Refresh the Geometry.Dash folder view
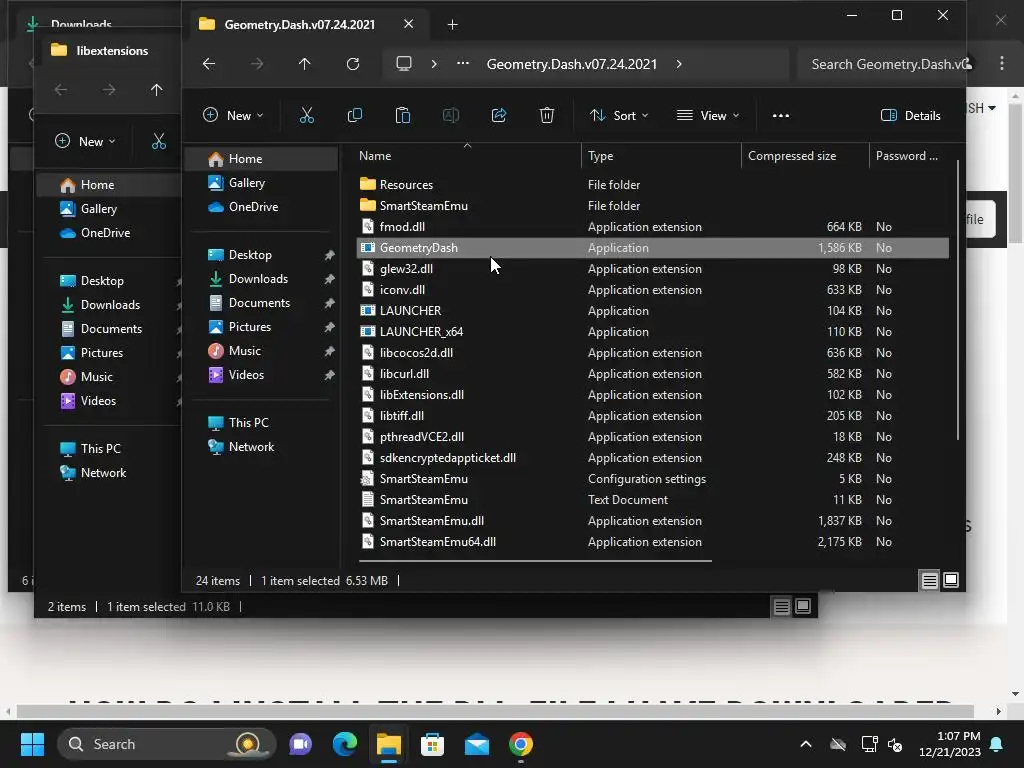Viewport: 1024px width, 768px height. point(353,64)
